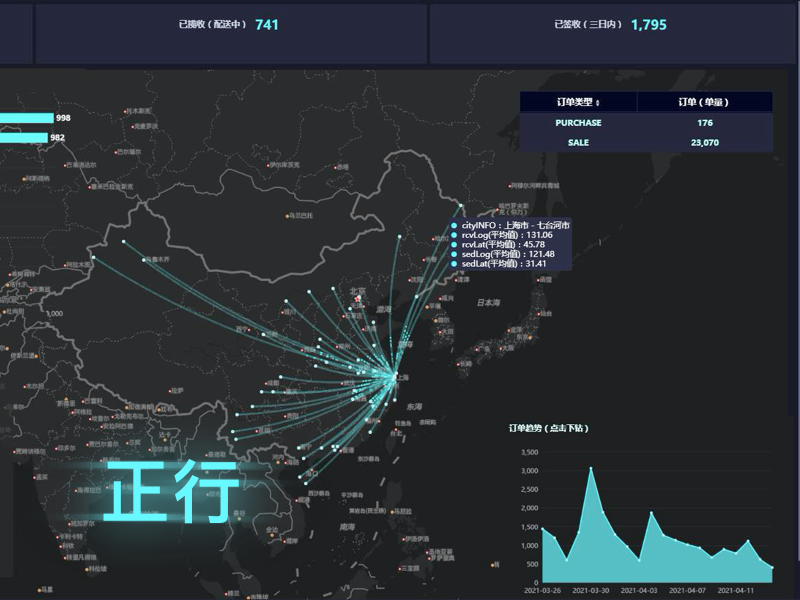Screen dimensions: 800x600
Task: Click the 2021-04-03 date on chart axis
Action: pos(641,590)
